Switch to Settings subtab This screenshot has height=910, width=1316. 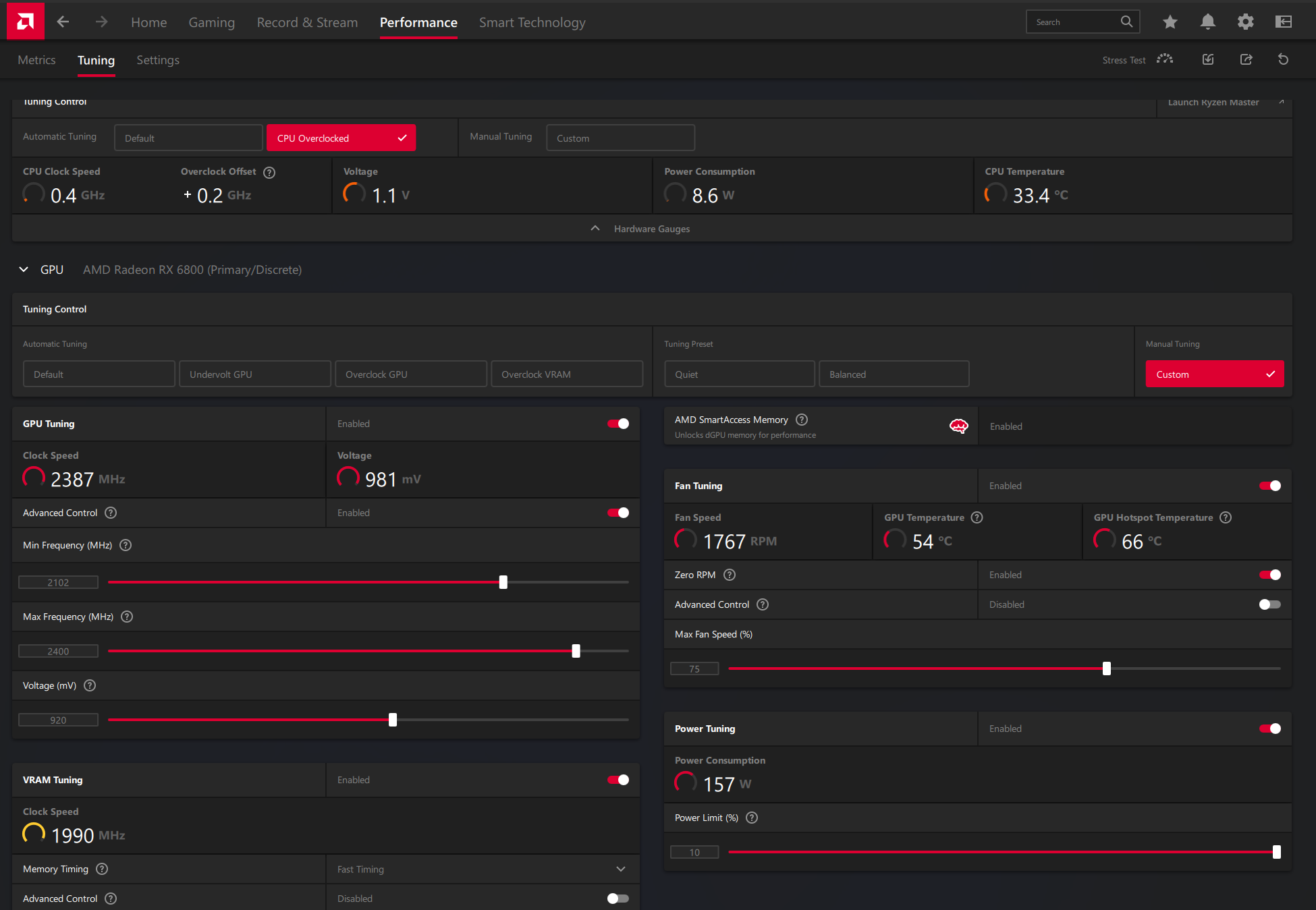(158, 60)
